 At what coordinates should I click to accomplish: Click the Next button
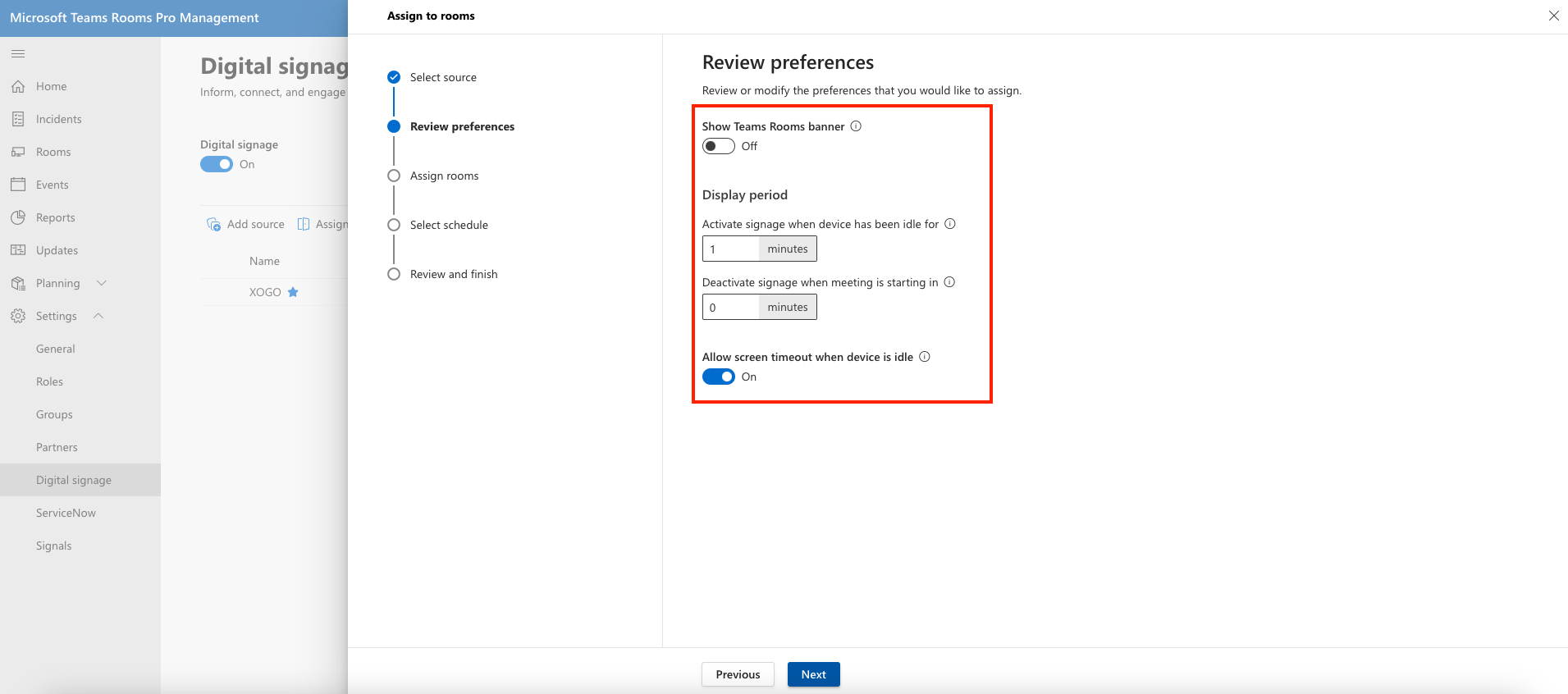(x=814, y=674)
